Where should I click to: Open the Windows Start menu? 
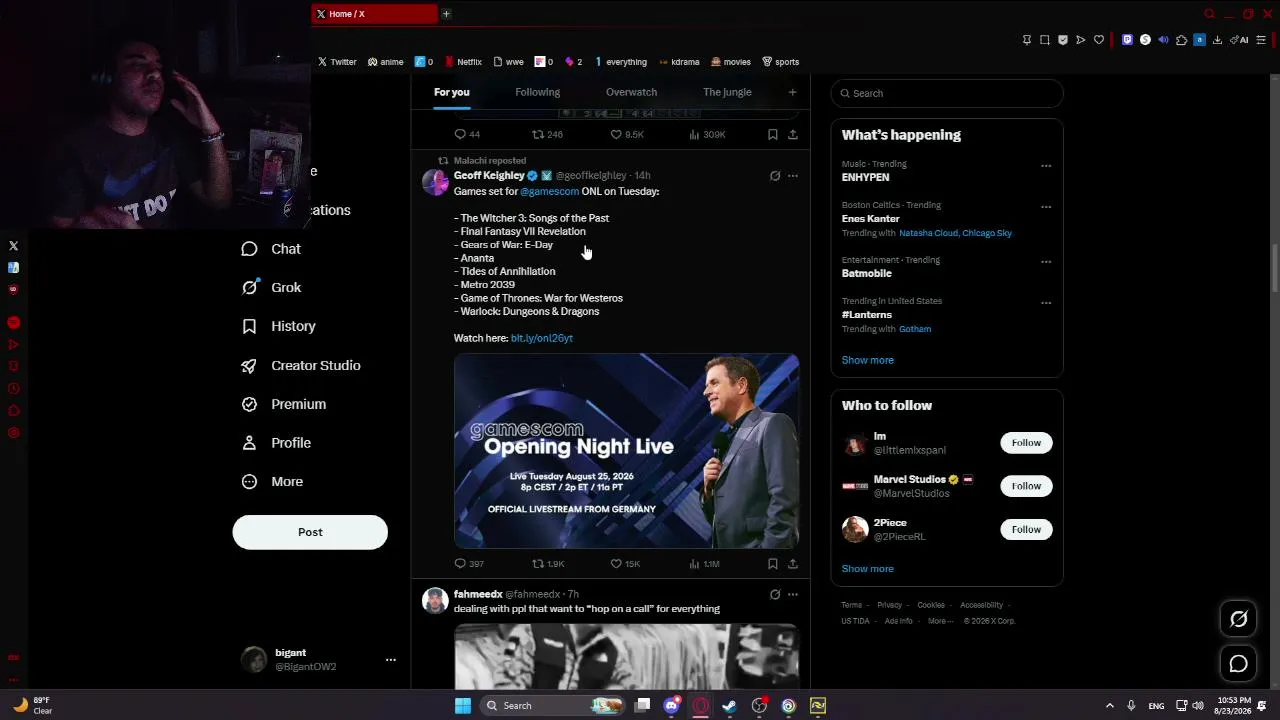[463, 706]
